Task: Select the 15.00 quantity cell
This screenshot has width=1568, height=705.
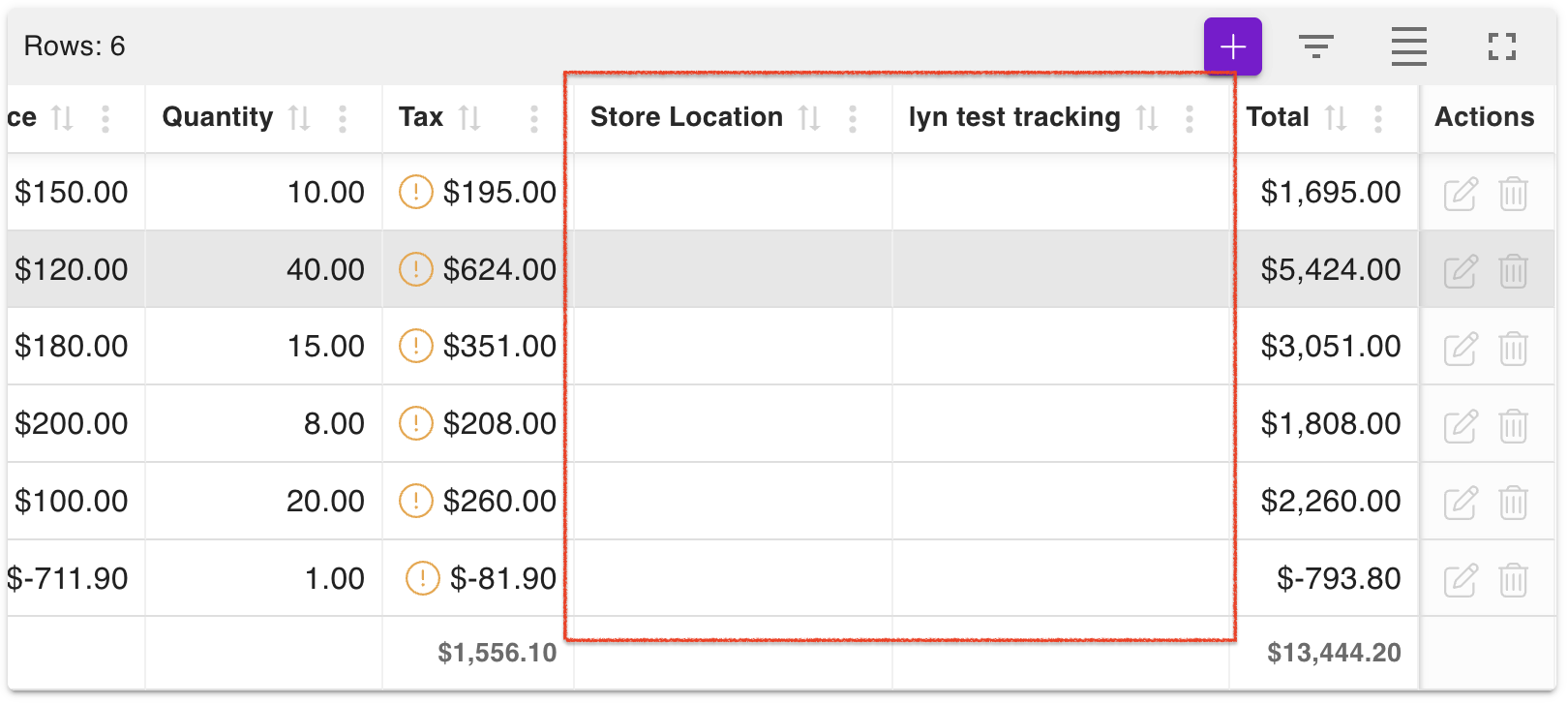Action: (x=263, y=346)
